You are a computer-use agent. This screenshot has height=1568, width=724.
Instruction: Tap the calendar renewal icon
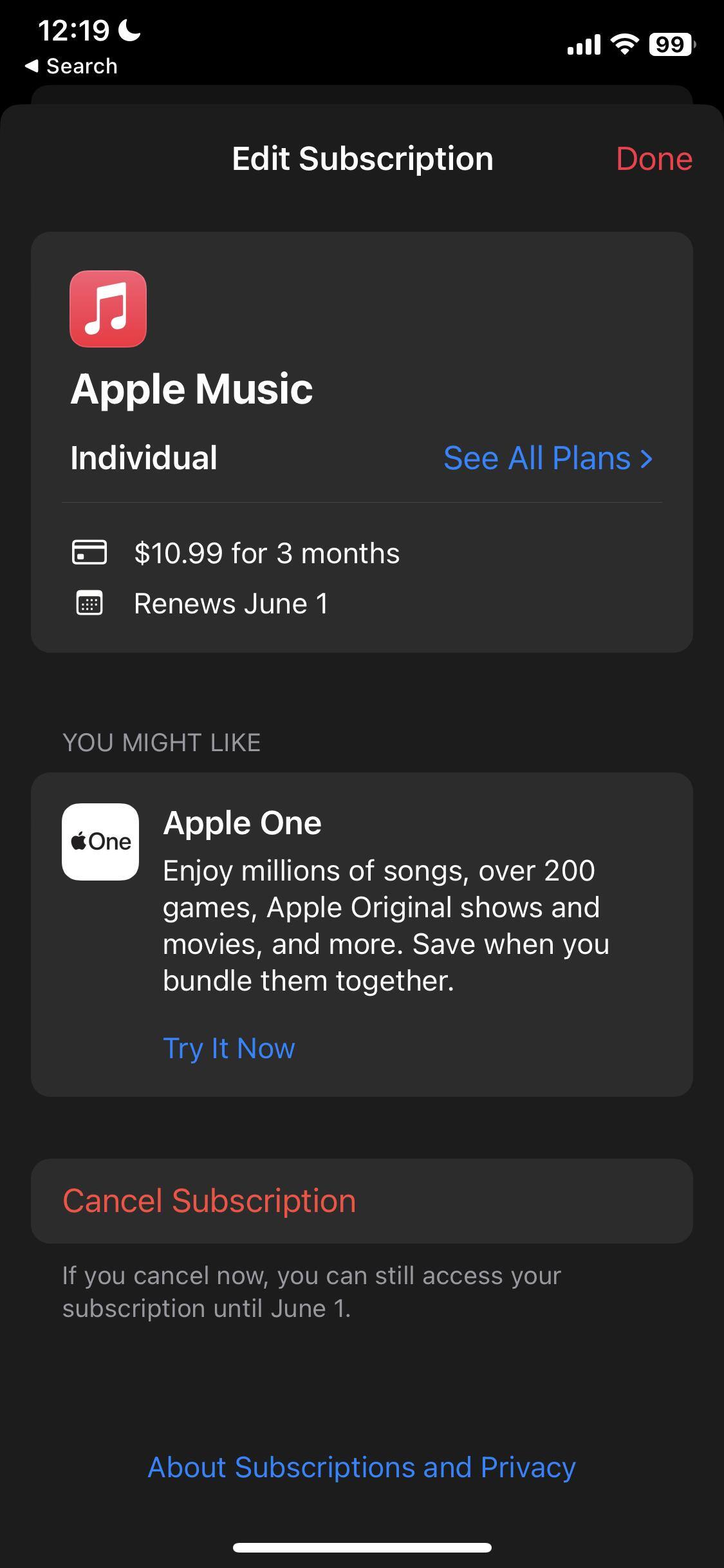click(x=89, y=603)
